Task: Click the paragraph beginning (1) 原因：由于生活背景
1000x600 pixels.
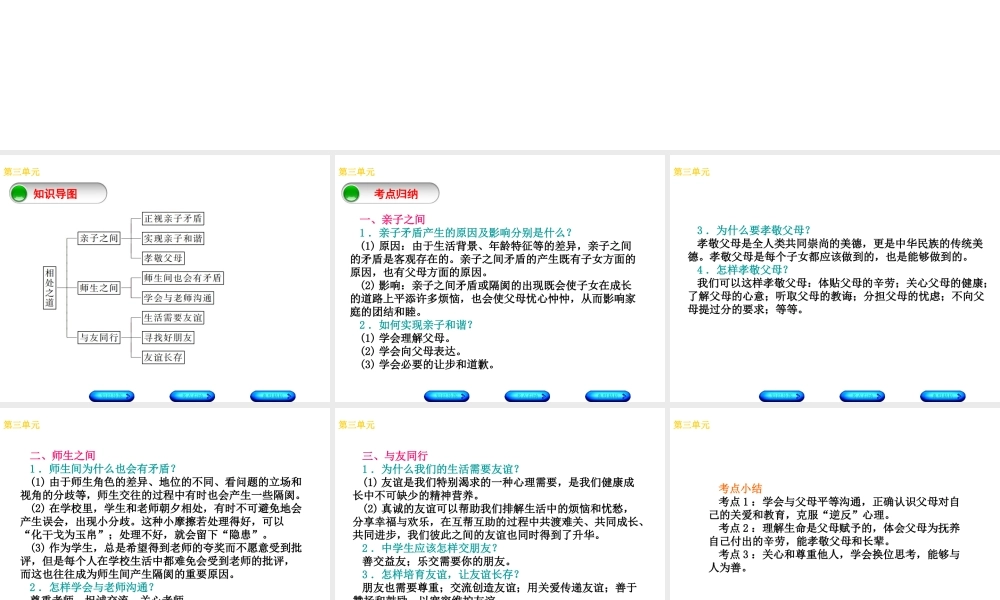Action: tap(493, 259)
